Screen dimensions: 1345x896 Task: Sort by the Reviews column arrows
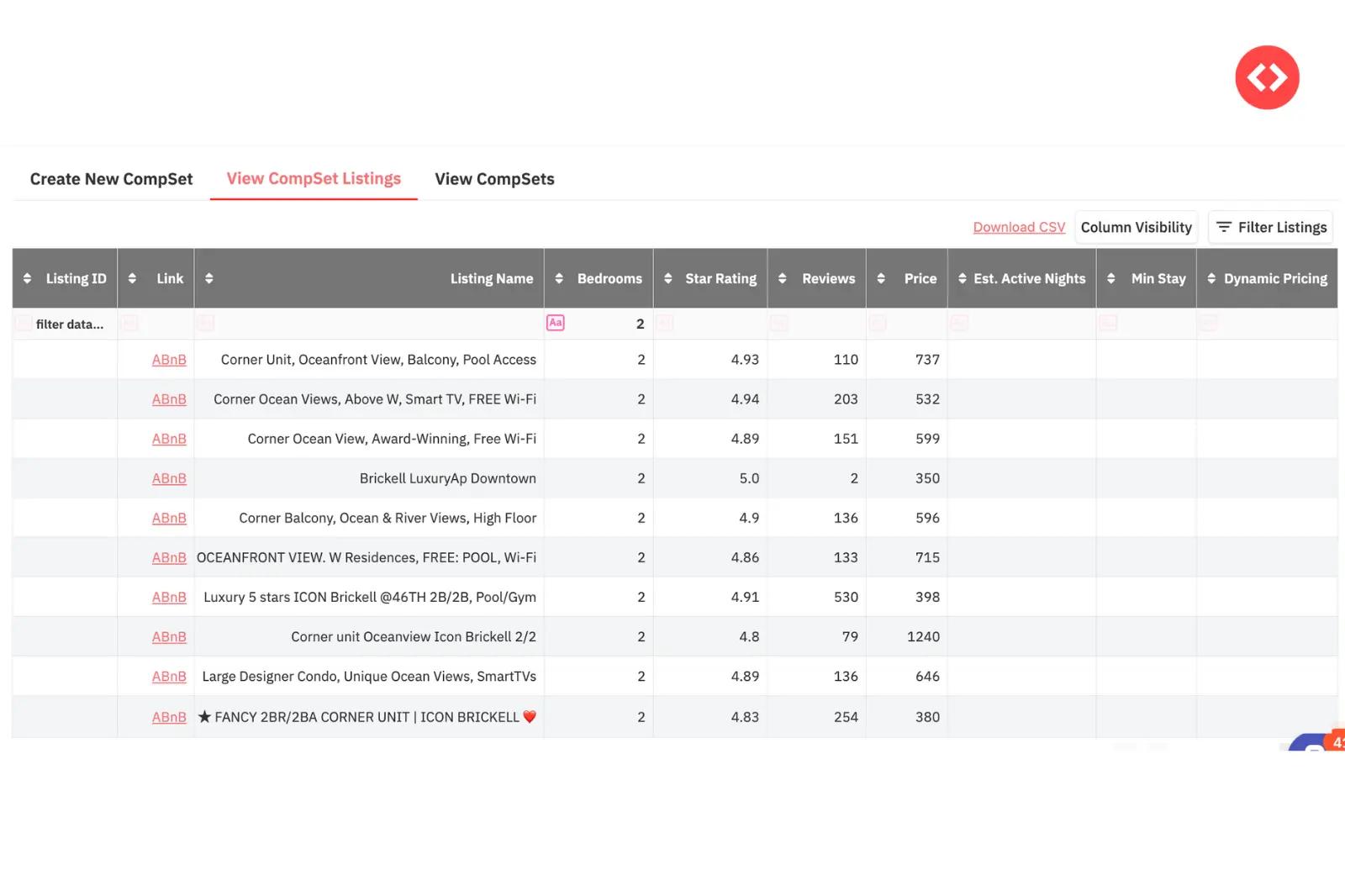(x=783, y=278)
